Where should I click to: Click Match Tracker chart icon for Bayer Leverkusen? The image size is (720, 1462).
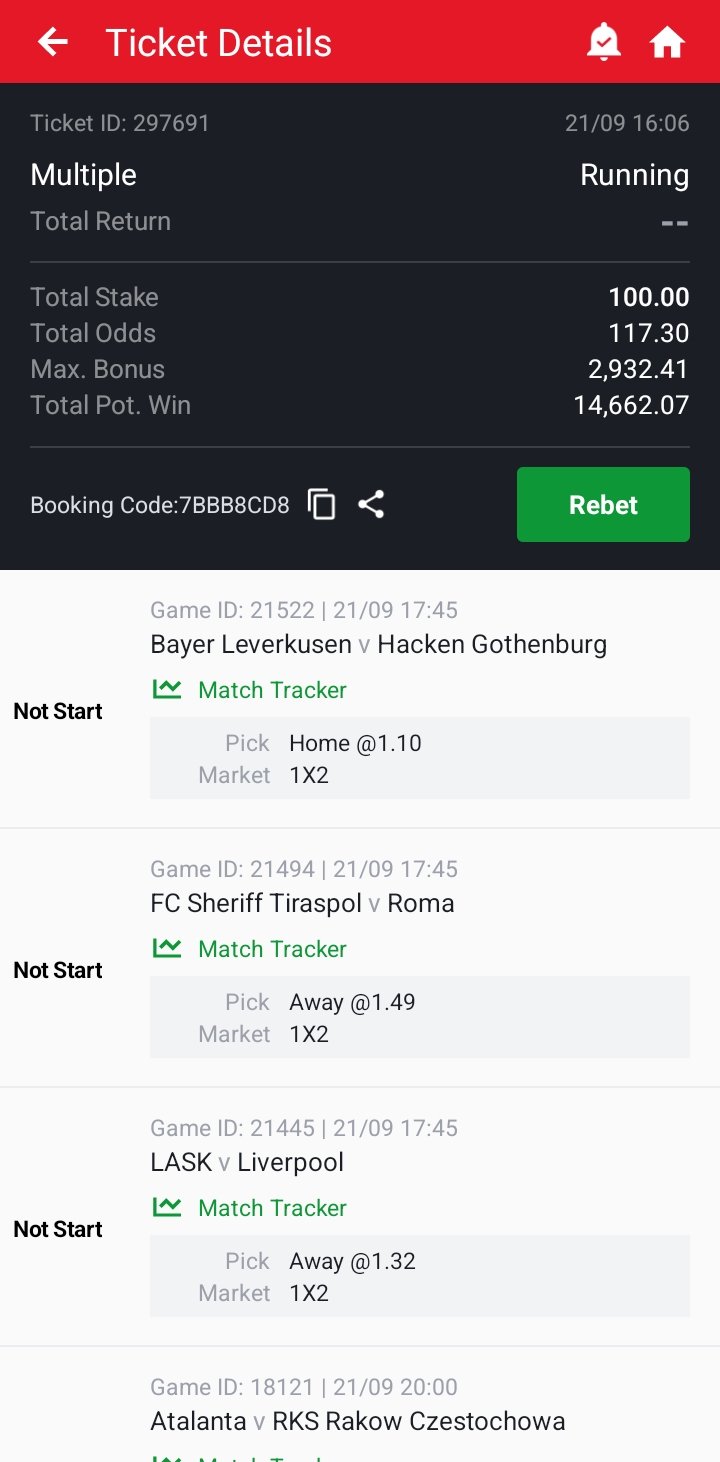(x=167, y=689)
